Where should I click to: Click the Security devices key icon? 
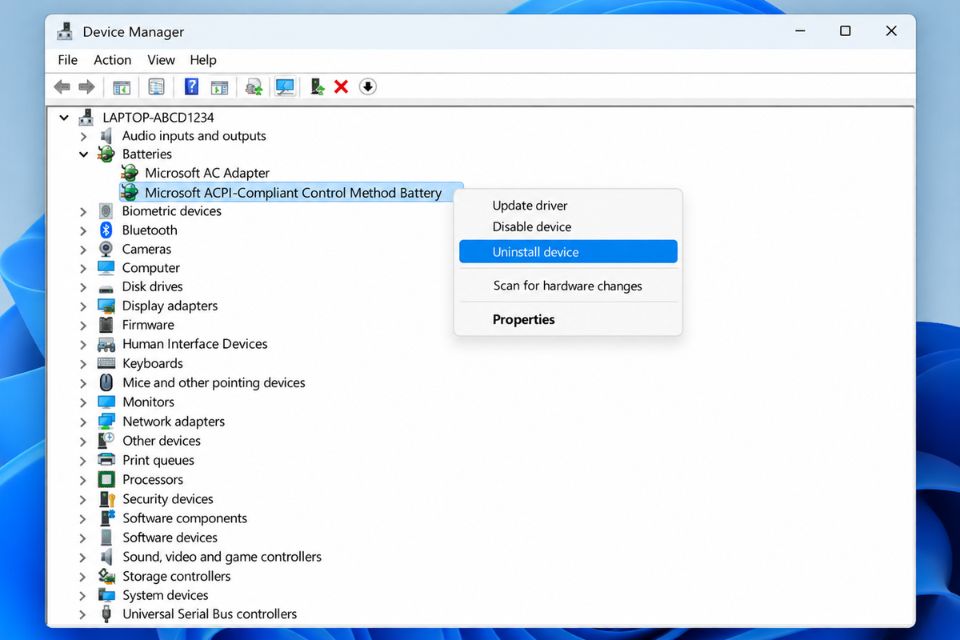coord(107,499)
